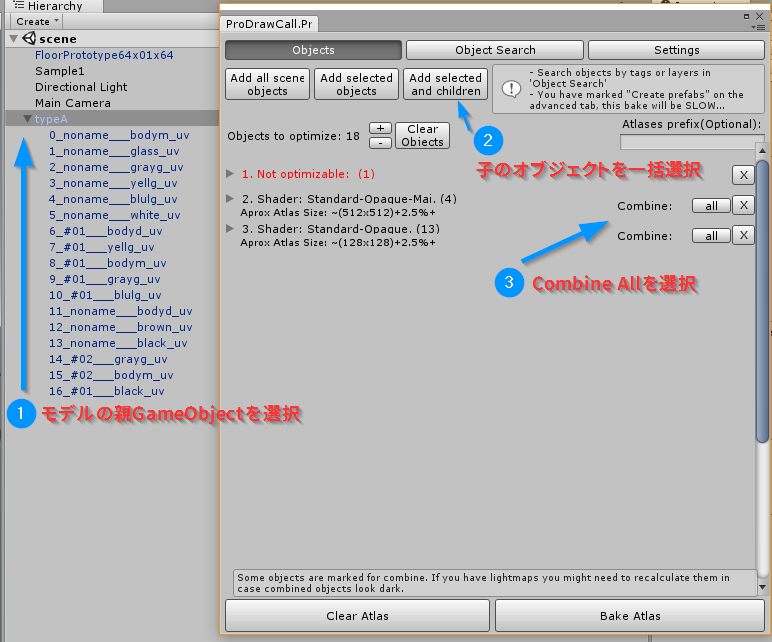Expand the Shader Standard-Opaque (13) group
772x642 pixels.
pos(229,228)
